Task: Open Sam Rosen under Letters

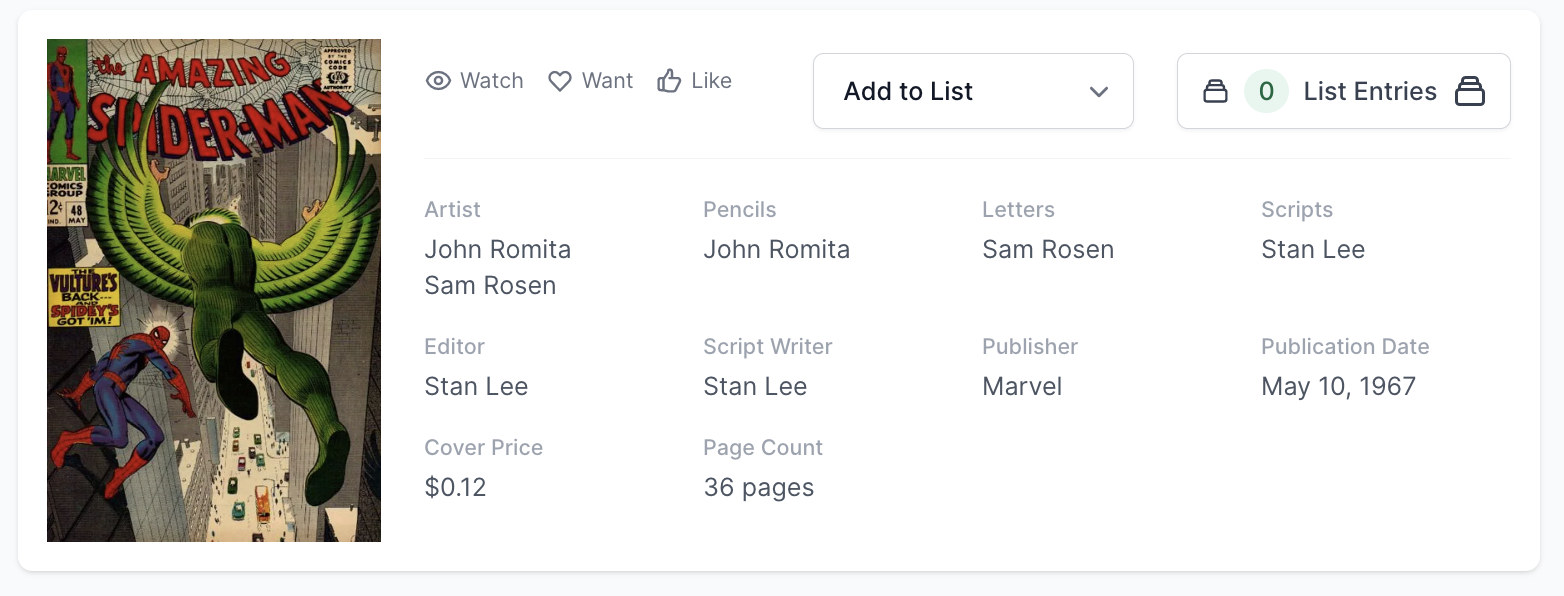Action: pos(1048,249)
